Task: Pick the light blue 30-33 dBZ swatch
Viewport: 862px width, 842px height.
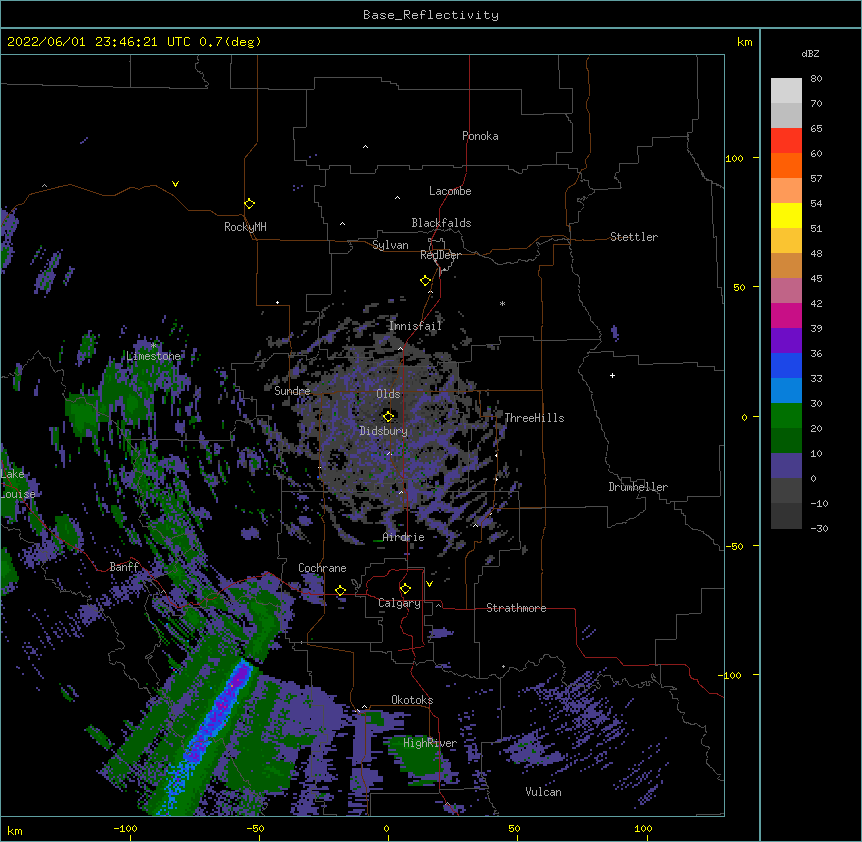Action: pos(786,391)
